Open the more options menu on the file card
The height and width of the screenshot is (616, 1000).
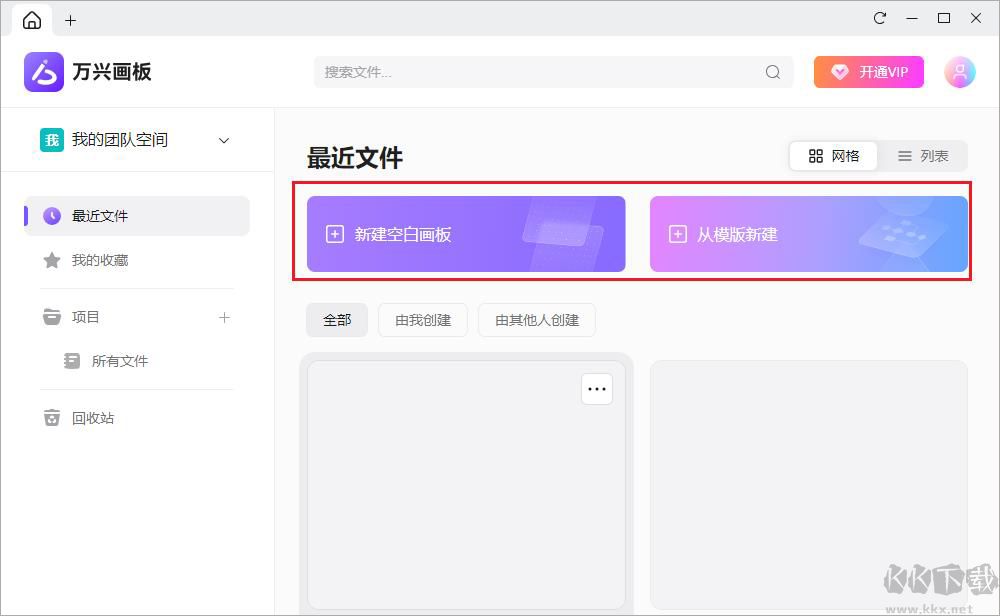click(x=597, y=388)
